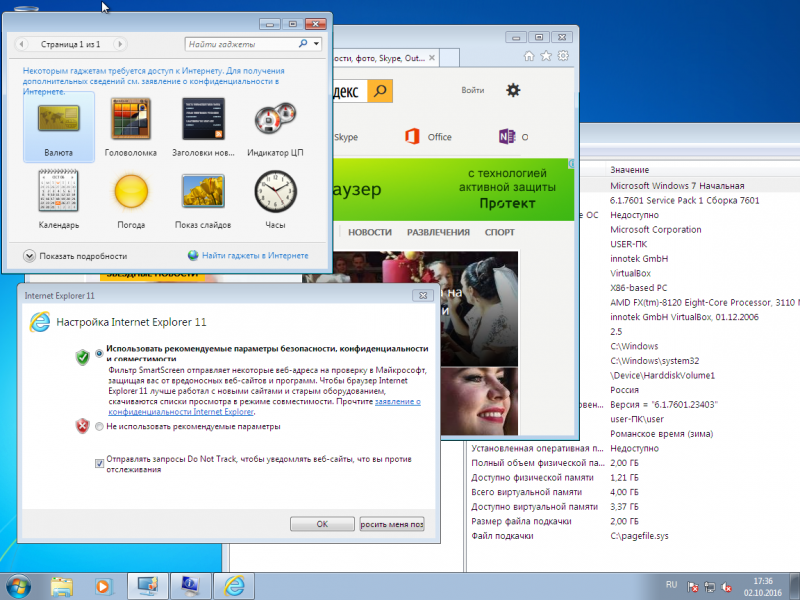Open the Windows Start menu
Image resolution: width=800 pixels, height=600 pixels.
(18, 586)
